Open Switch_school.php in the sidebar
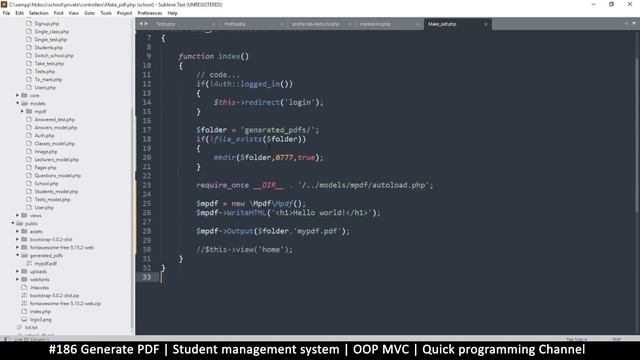Screen dimensions: 640x360 pos(54,56)
